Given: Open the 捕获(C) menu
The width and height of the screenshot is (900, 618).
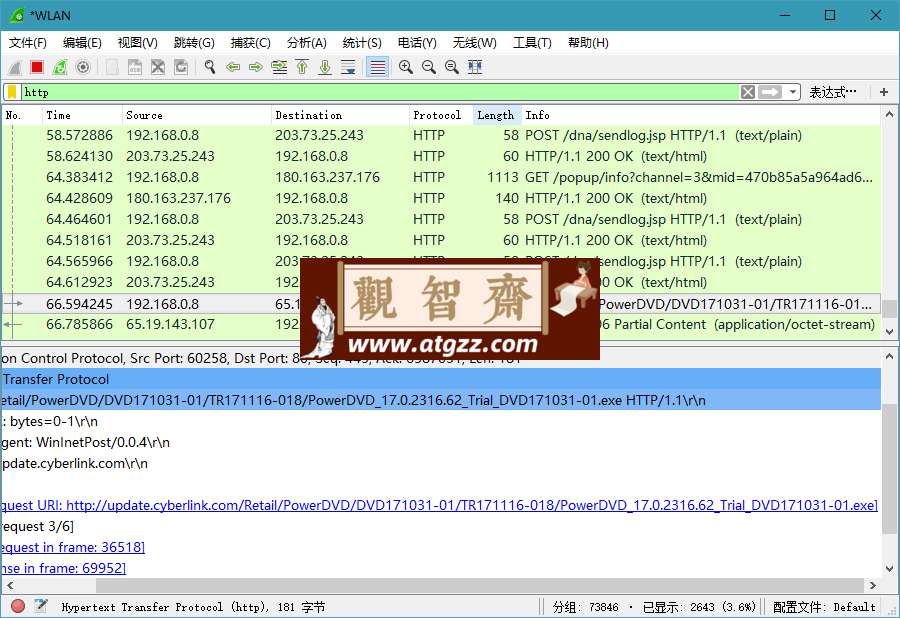Looking at the screenshot, I should pos(250,43).
